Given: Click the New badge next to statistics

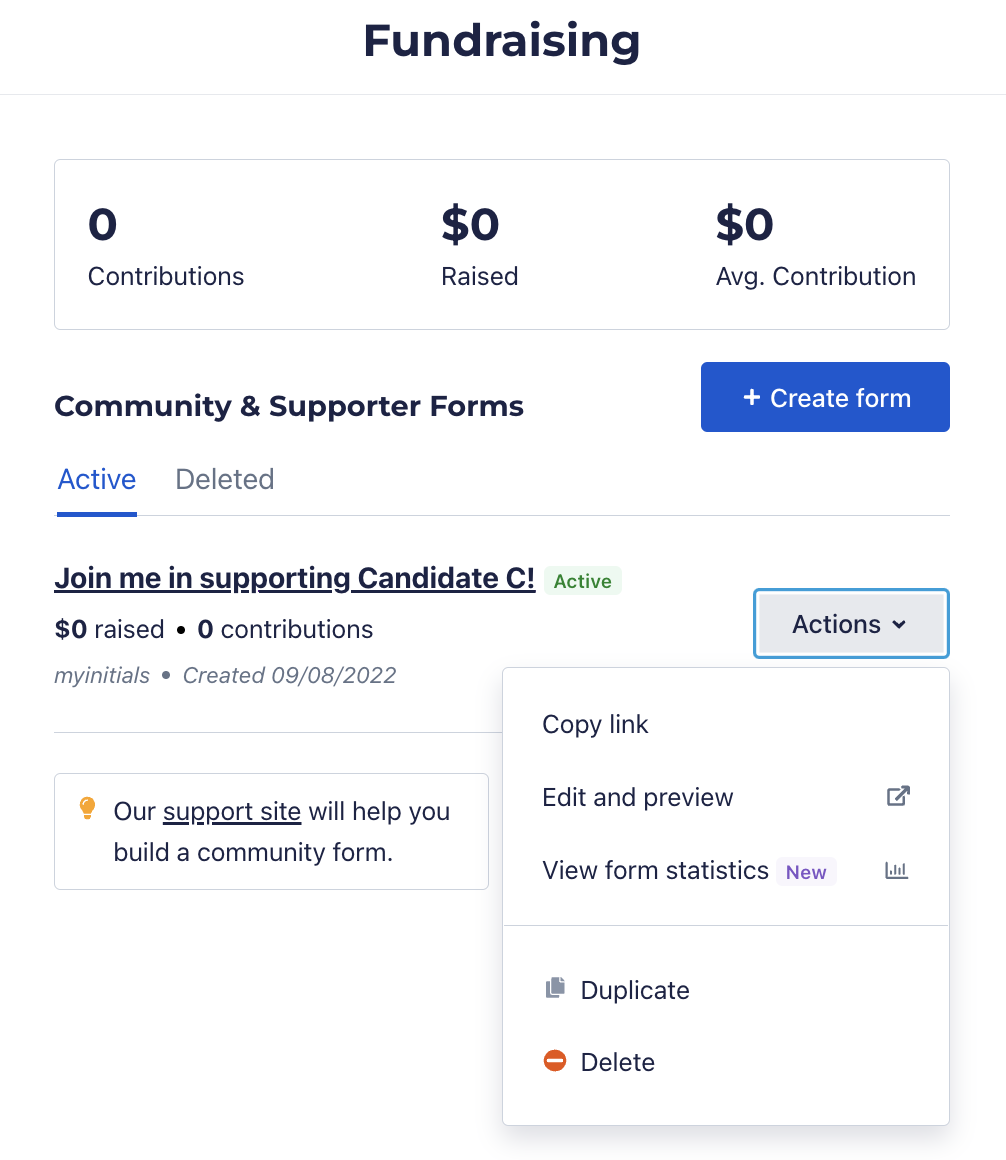Looking at the screenshot, I should 806,872.
